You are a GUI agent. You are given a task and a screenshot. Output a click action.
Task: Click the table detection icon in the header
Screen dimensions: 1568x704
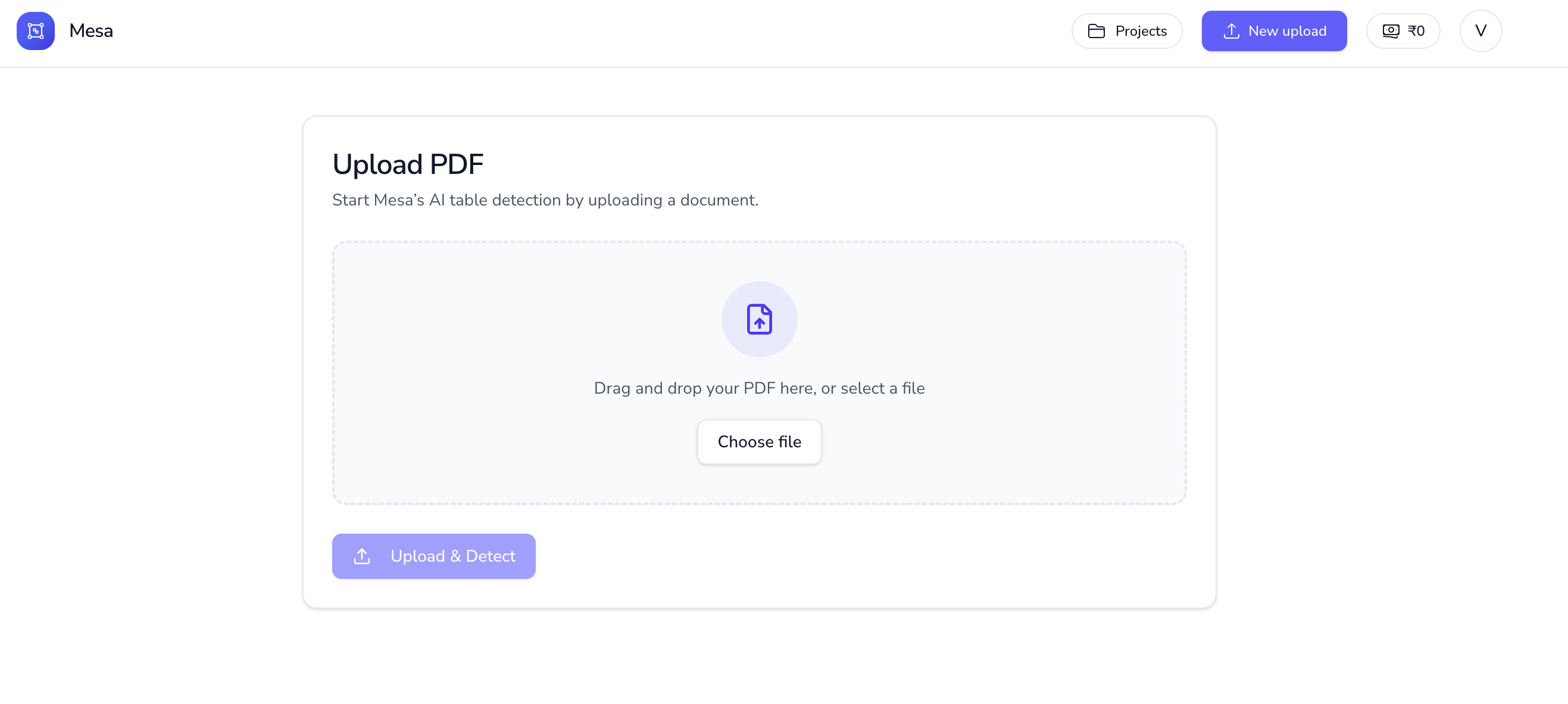pyautogui.click(x=35, y=30)
